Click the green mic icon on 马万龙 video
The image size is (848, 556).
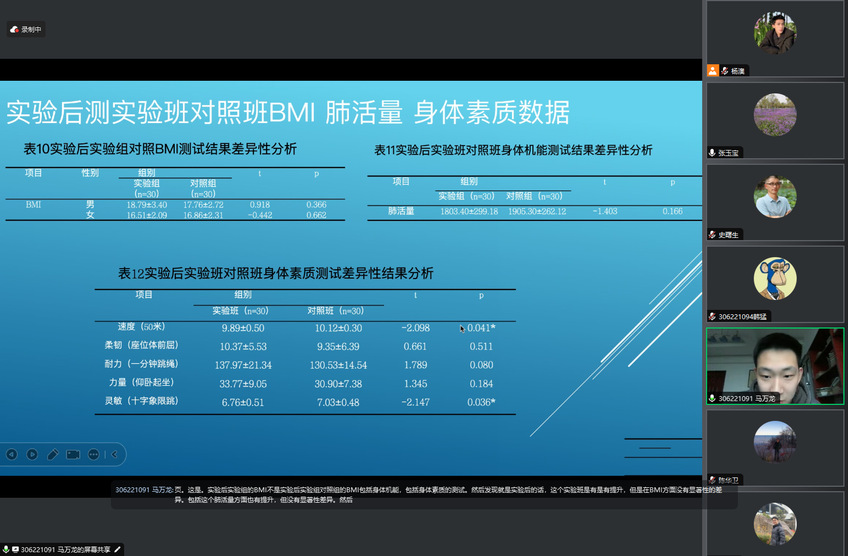tap(712, 398)
